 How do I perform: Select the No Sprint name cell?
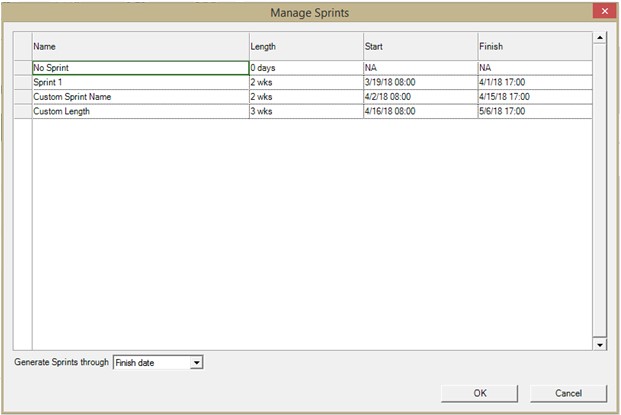point(141,68)
